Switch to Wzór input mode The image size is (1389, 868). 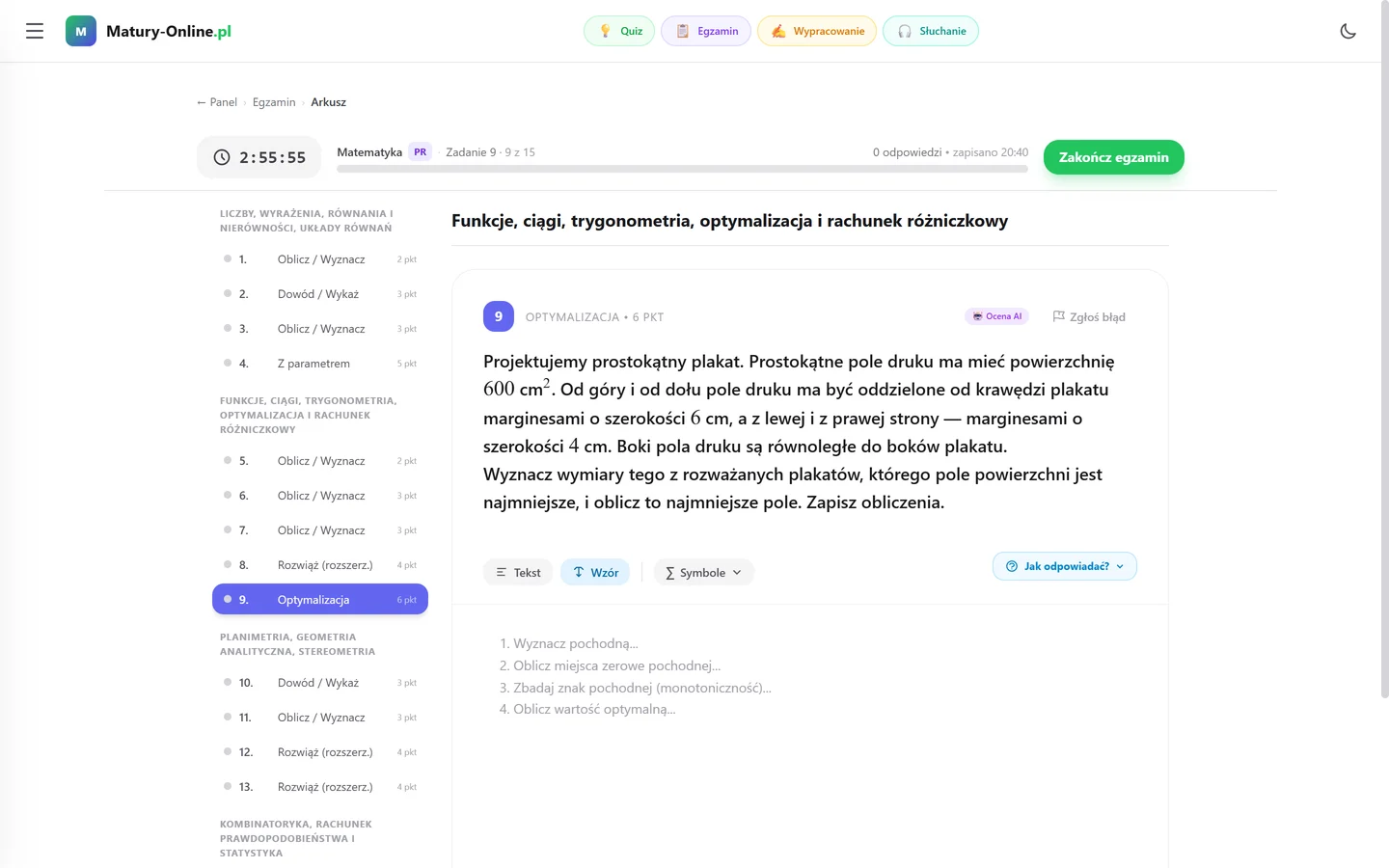pyautogui.click(x=595, y=572)
